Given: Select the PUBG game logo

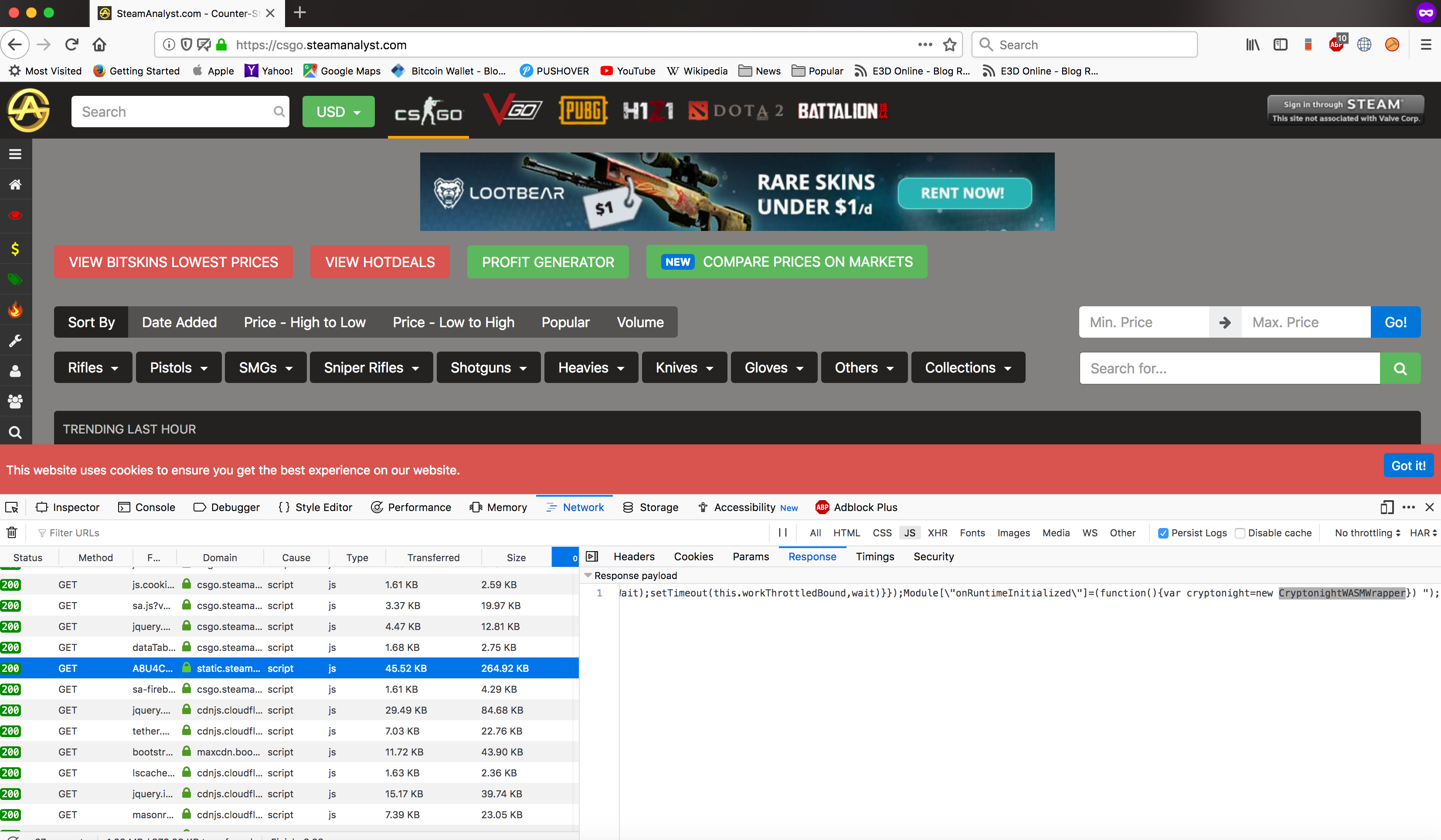Looking at the screenshot, I should (583, 110).
